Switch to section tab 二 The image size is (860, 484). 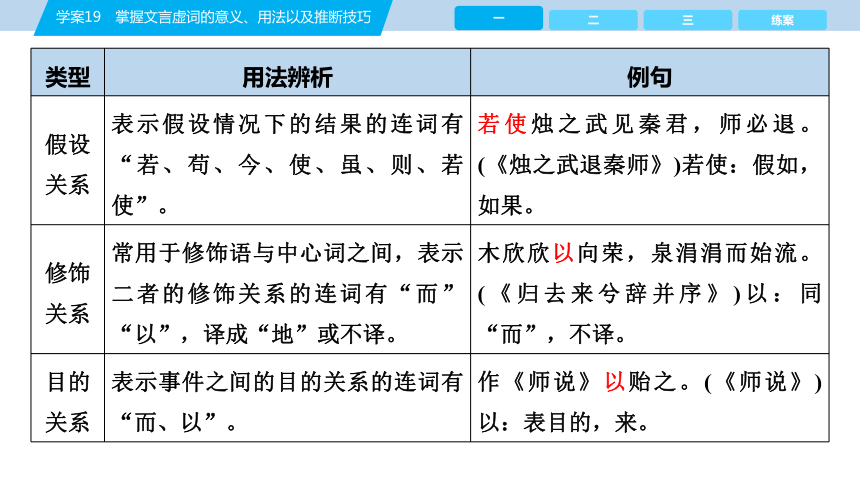click(x=593, y=20)
